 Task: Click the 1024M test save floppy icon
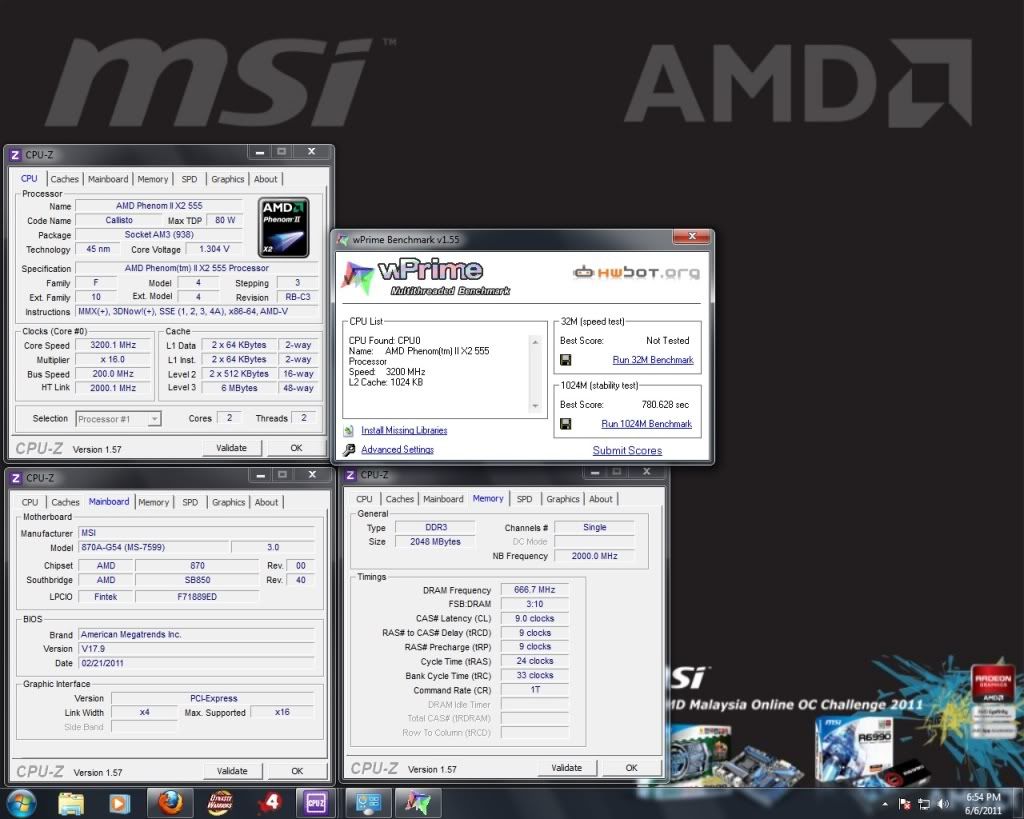566,424
